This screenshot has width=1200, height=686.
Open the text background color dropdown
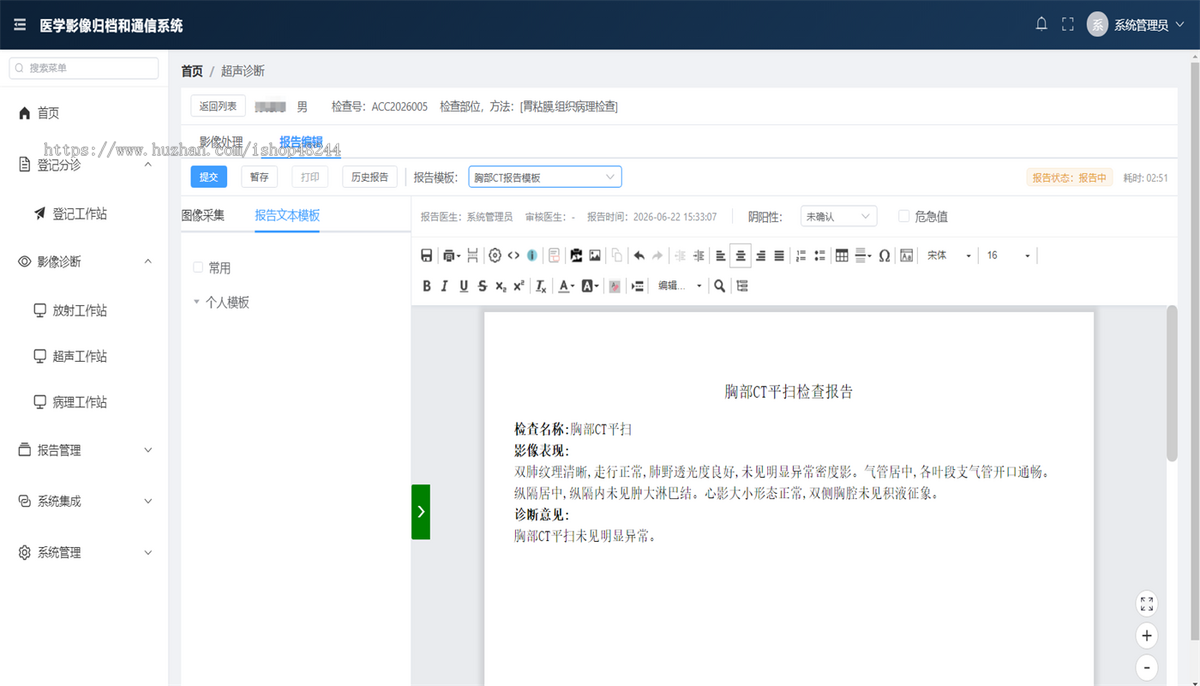pos(590,286)
